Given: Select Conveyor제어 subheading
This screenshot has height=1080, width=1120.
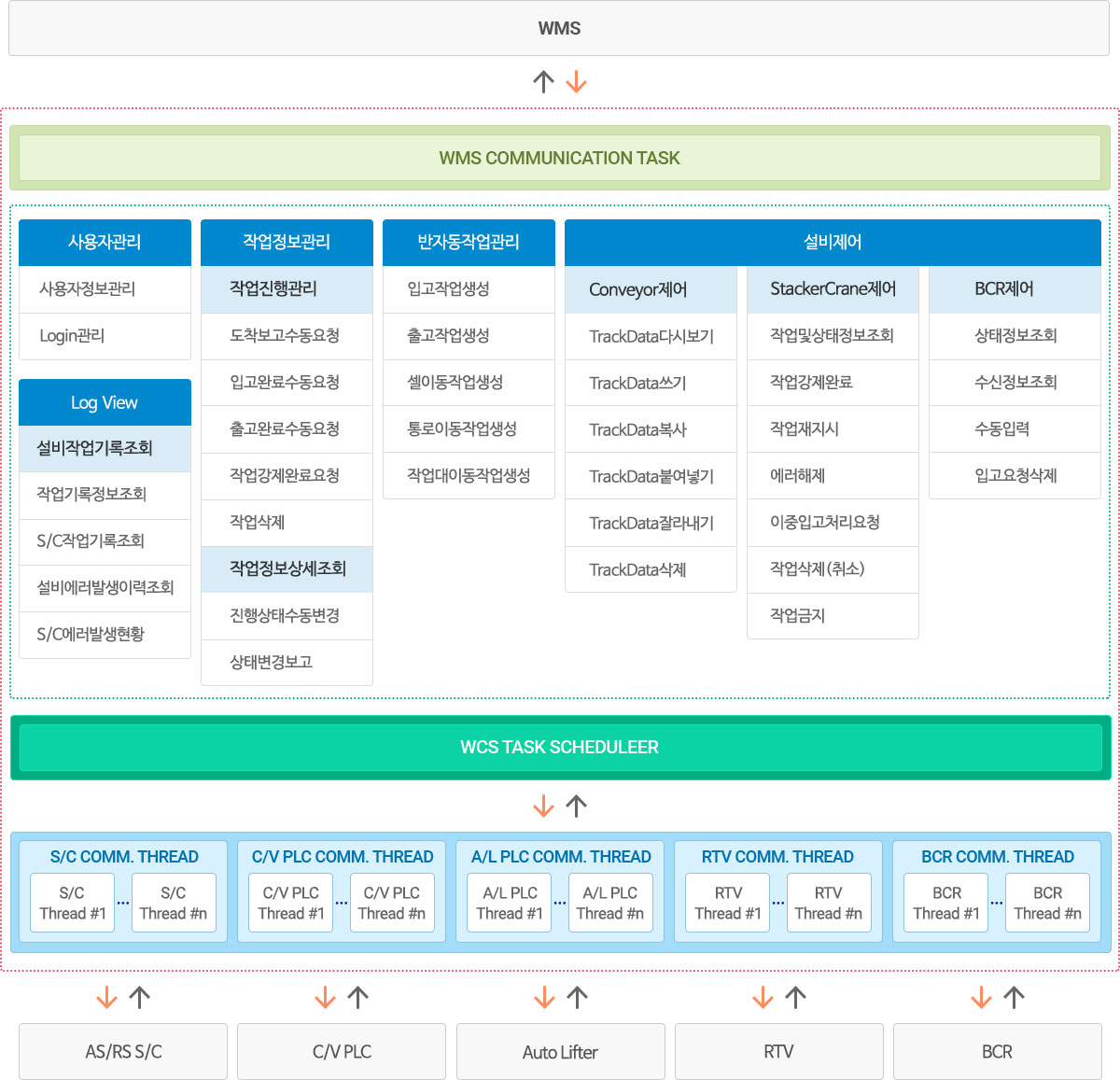Looking at the screenshot, I should pos(651,290).
